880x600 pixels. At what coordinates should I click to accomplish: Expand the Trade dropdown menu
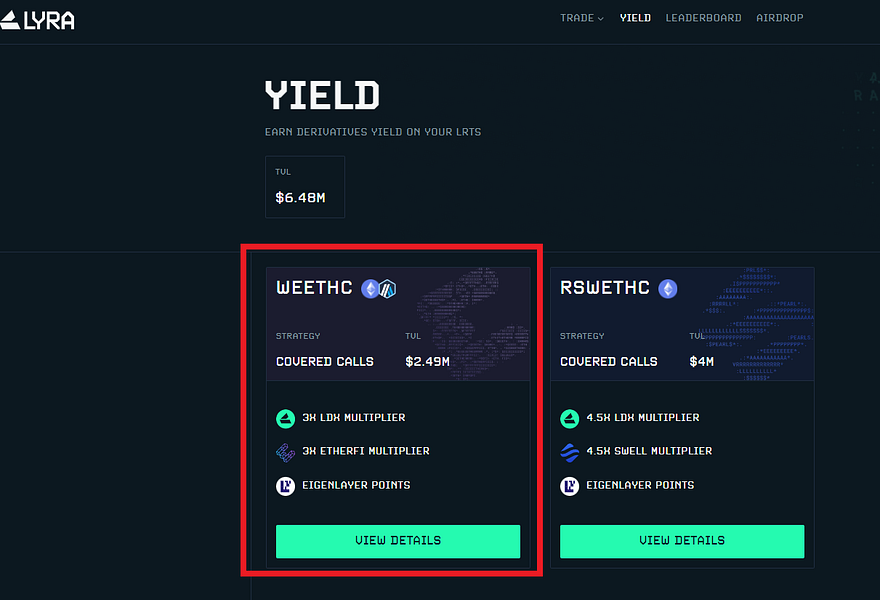point(582,18)
